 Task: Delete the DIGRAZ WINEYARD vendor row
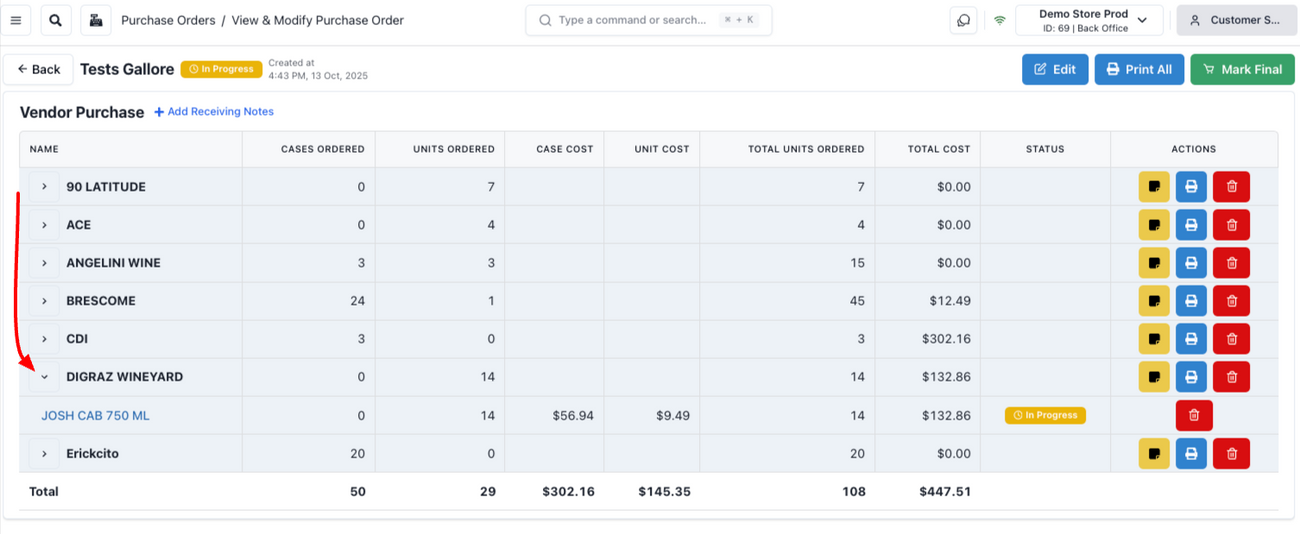tap(1231, 377)
